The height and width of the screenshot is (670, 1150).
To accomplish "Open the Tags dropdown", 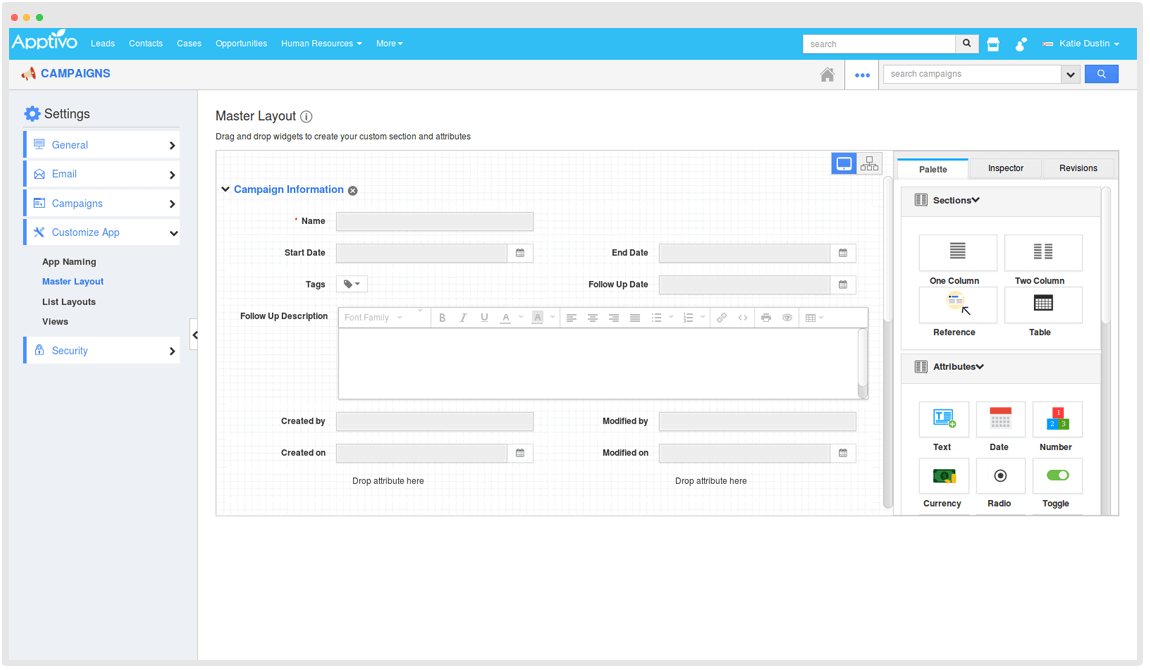I will click(352, 284).
